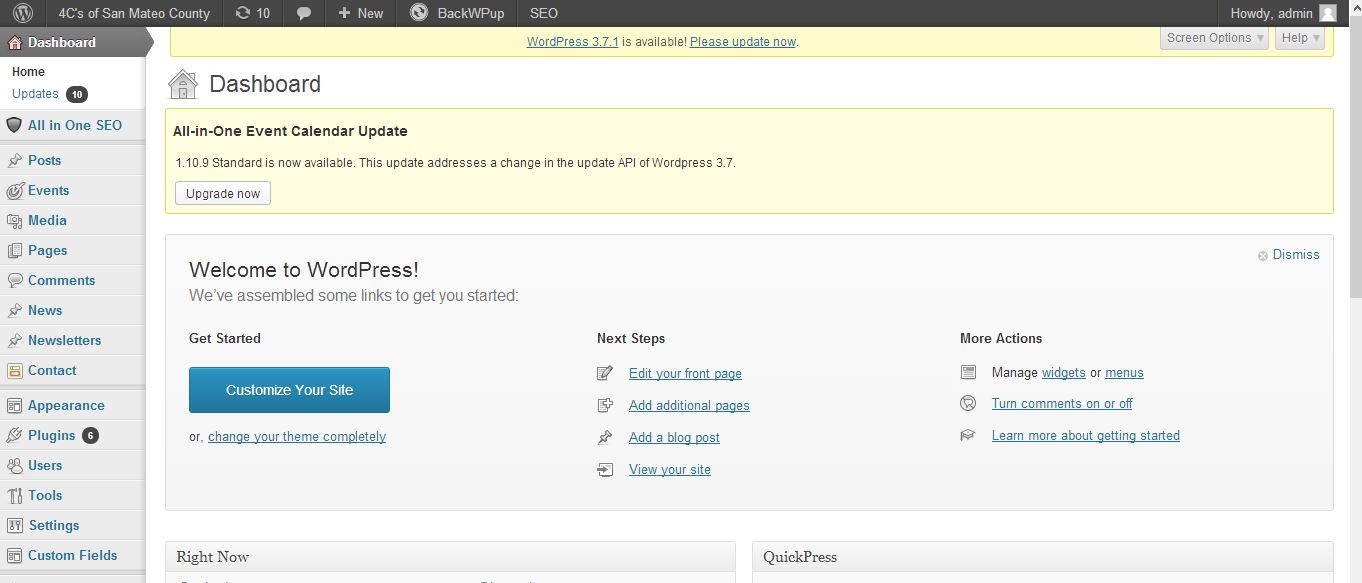The height and width of the screenshot is (583, 1362).
Task: Click the Media icon in sidebar
Action: [14, 220]
